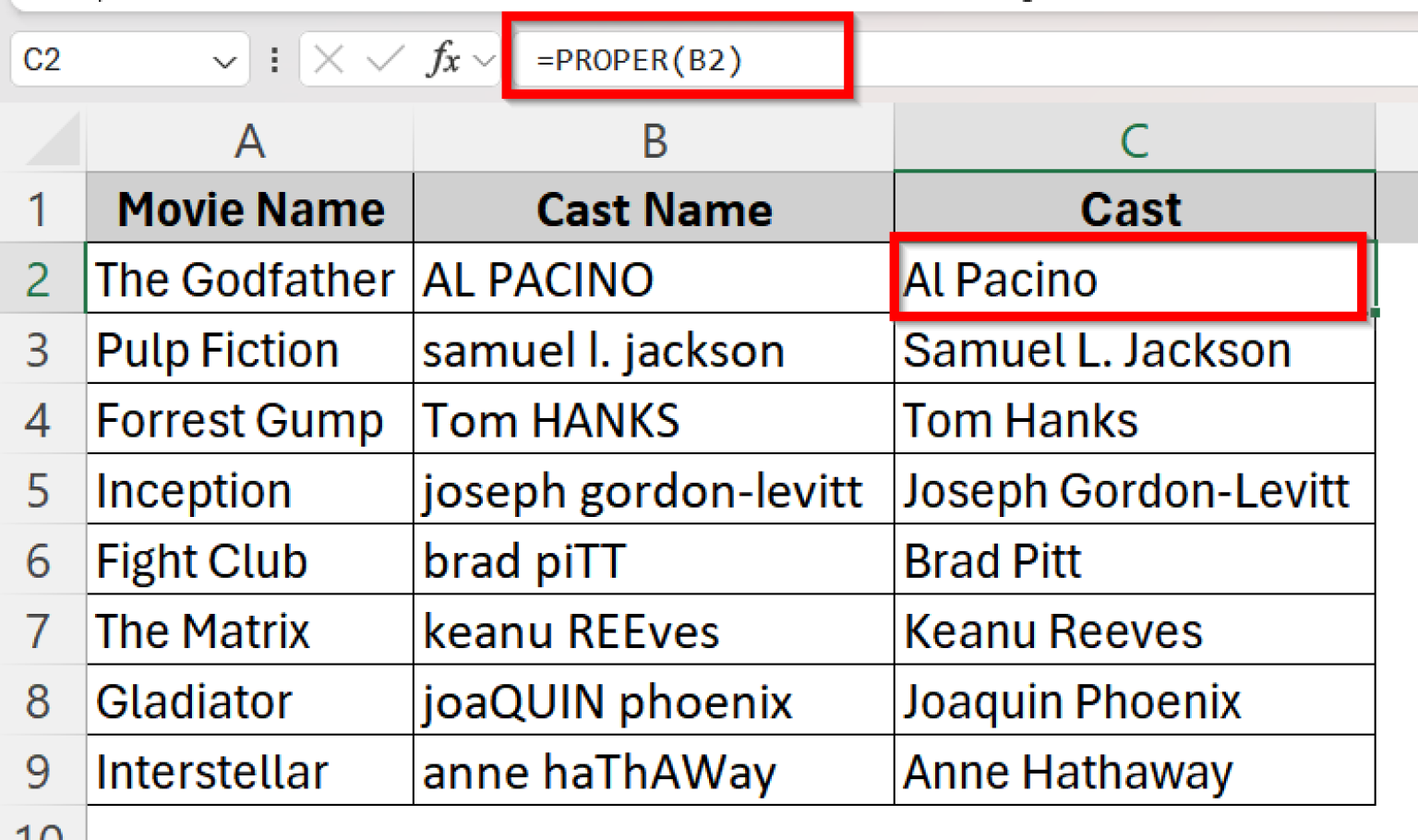Screen dimensions: 1418x840
Task: Click the Name Box displaying C2
Action: [x=111, y=60]
